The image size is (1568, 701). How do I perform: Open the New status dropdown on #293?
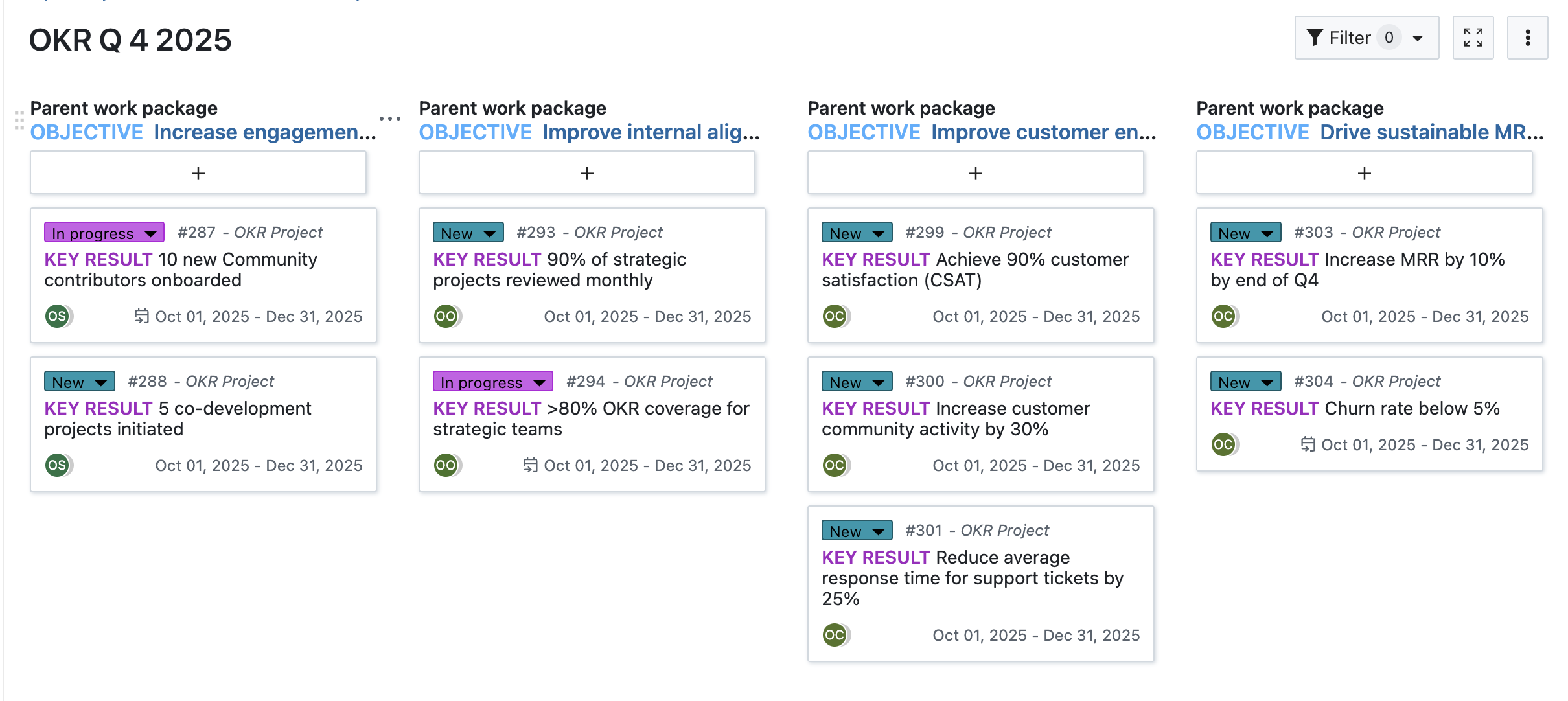pos(490,233)
